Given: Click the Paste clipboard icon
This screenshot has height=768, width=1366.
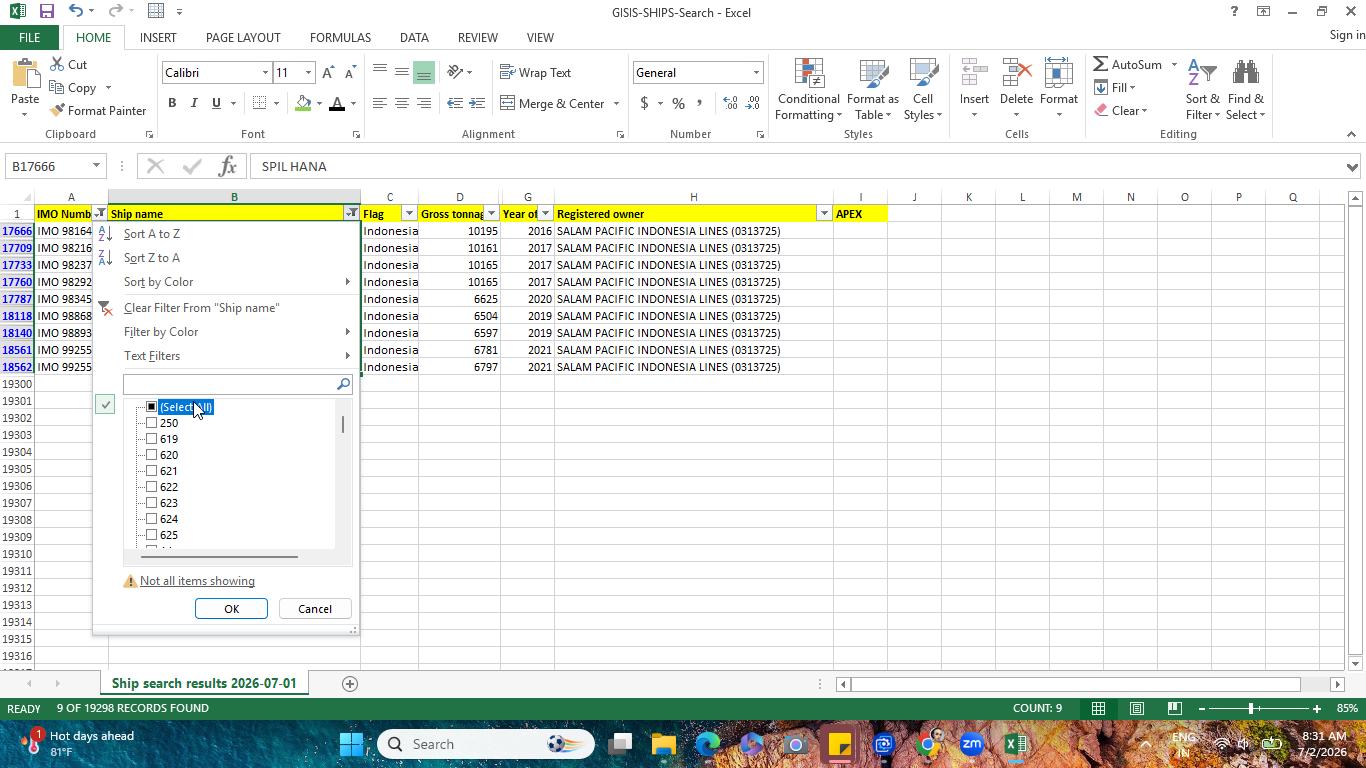Looking at the screenshot, I should (x=25, y=75).
